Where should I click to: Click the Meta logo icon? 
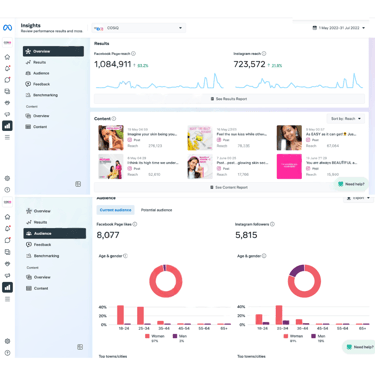pyautogui.click(x=7, y=28)
